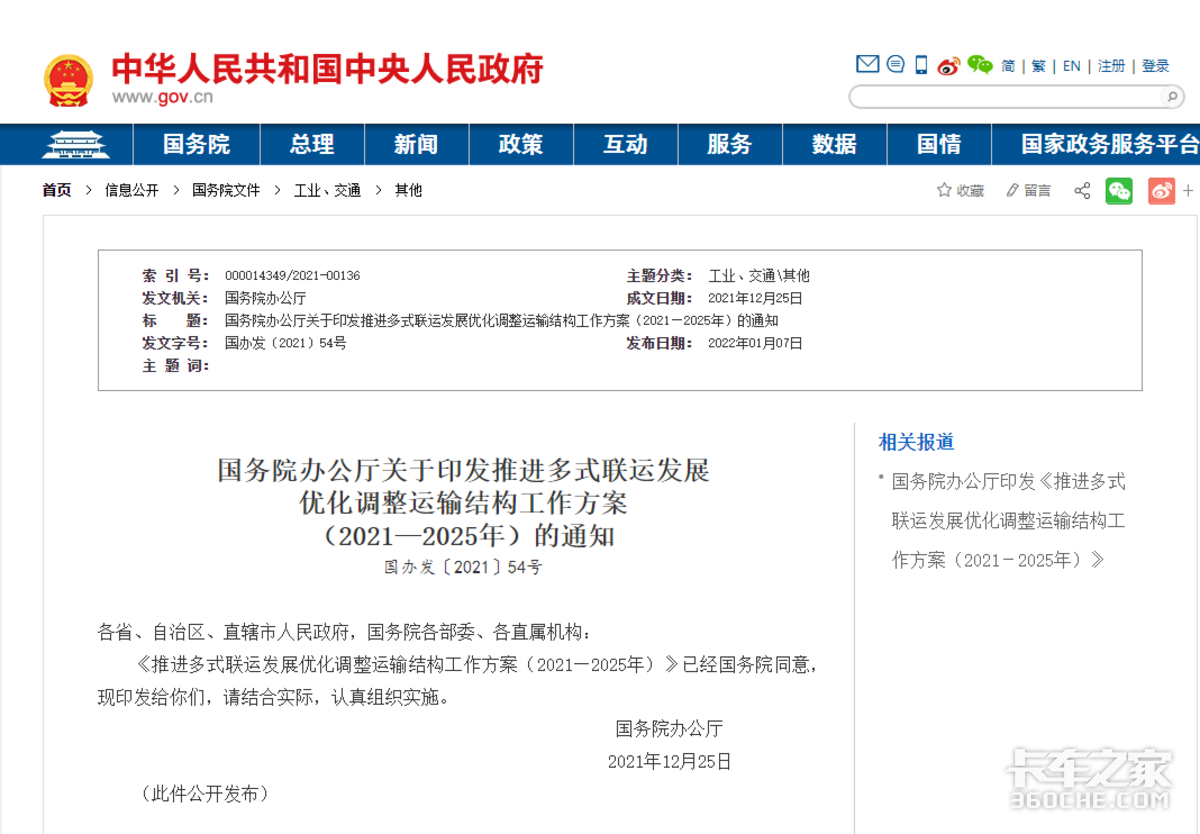1200x834 pixels.
Task: Share via green WeChat button
Action: click(x=1119, y=190)
